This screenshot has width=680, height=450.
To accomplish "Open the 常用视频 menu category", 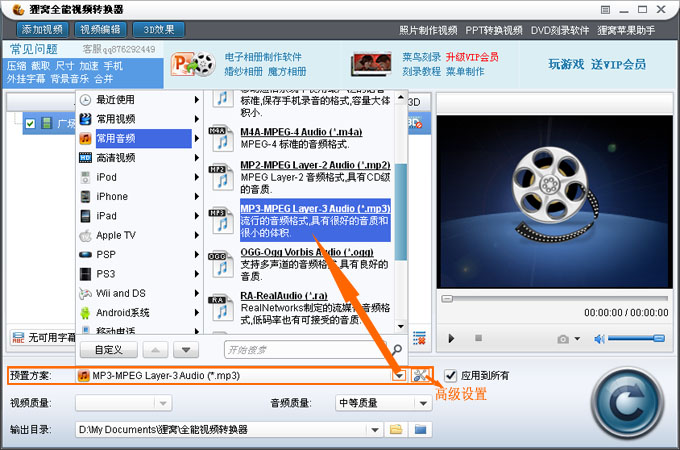I will tap(139, 119).
